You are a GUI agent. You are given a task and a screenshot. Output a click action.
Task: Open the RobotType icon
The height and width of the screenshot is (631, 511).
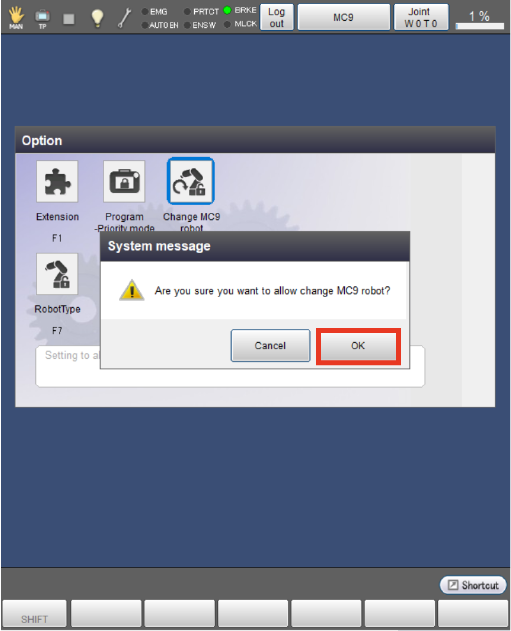57,274
